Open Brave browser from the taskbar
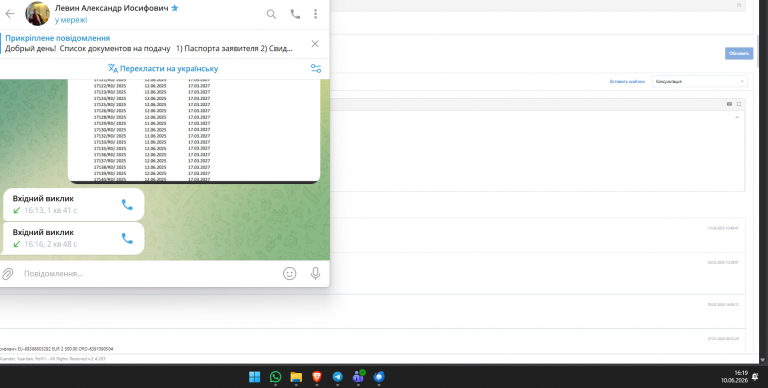Screen dimensions: 768x388 click(317, 377)
